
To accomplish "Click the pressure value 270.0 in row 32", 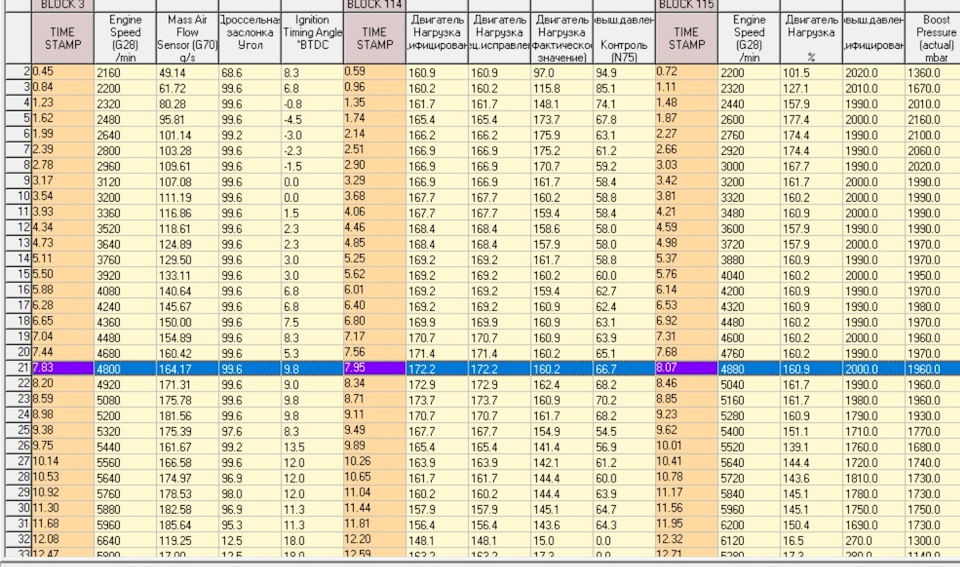I will pyautogui.click(x=873, y=540).
